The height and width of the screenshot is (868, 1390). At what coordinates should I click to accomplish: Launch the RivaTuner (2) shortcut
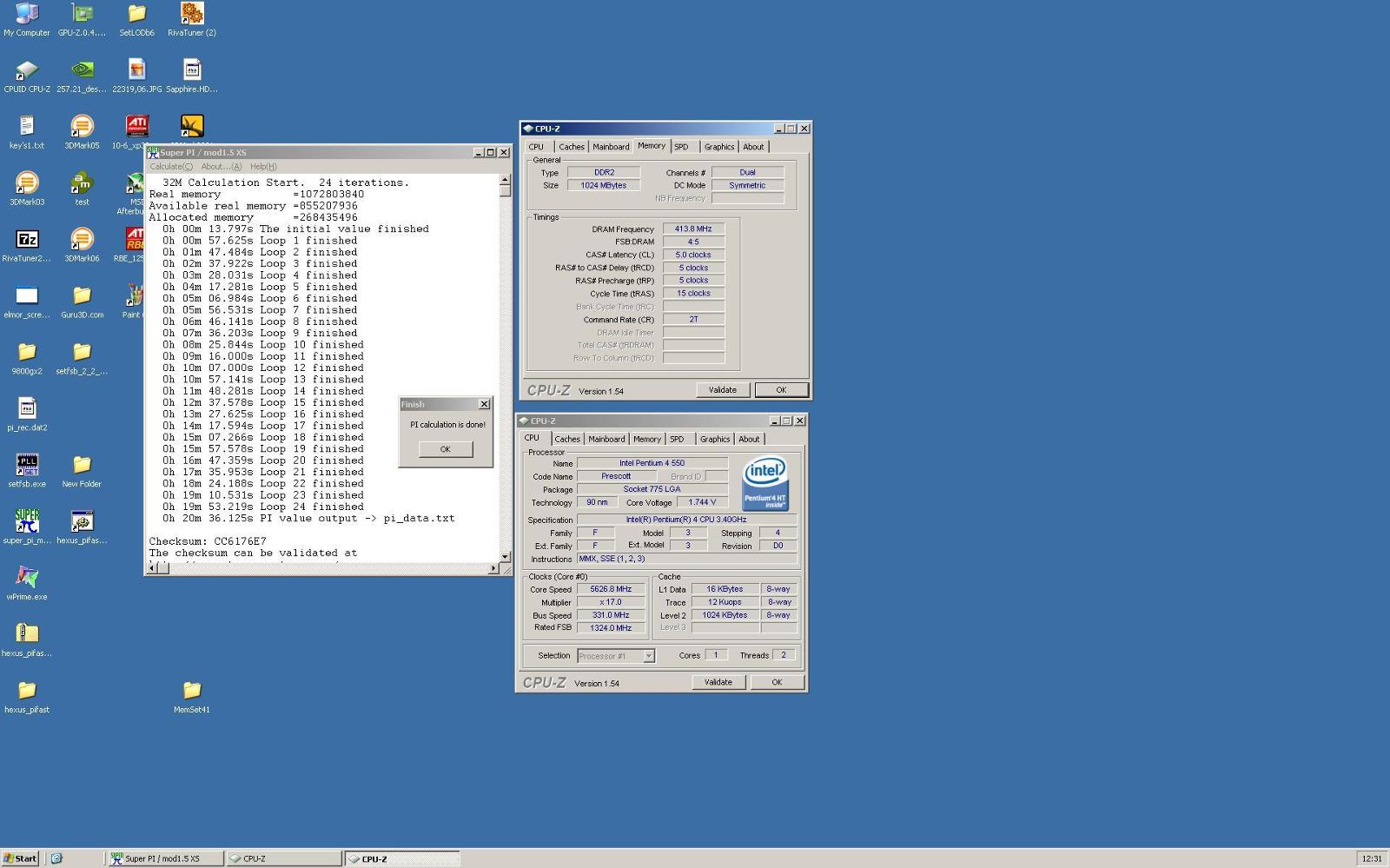click(x=191, y=20)
